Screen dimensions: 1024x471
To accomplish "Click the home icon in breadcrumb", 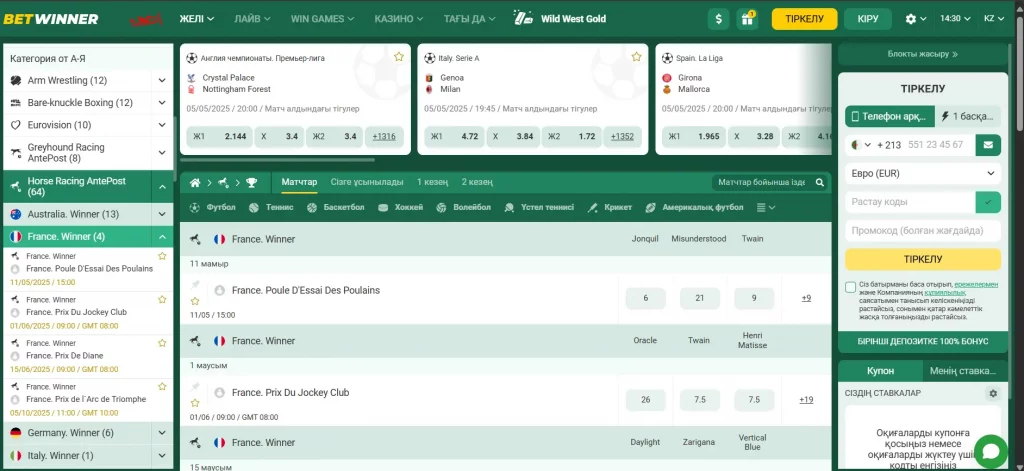I will point(195,182).
